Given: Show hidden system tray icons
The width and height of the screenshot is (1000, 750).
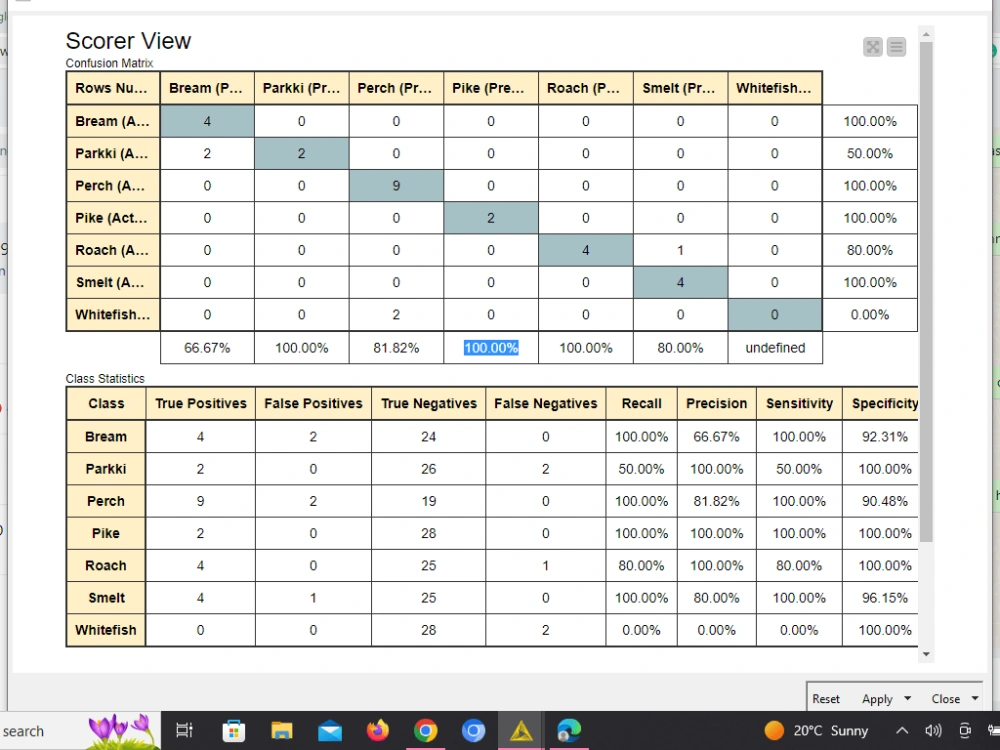Looking at the screenshot, I should (902, 731).
